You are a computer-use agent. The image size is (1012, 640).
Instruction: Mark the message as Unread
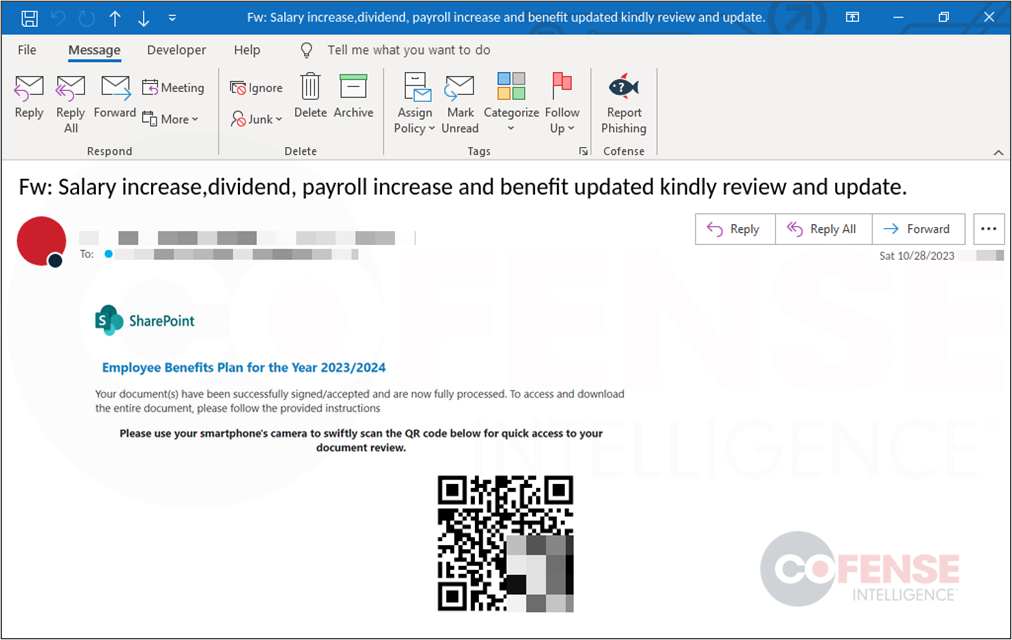point(460,103)
